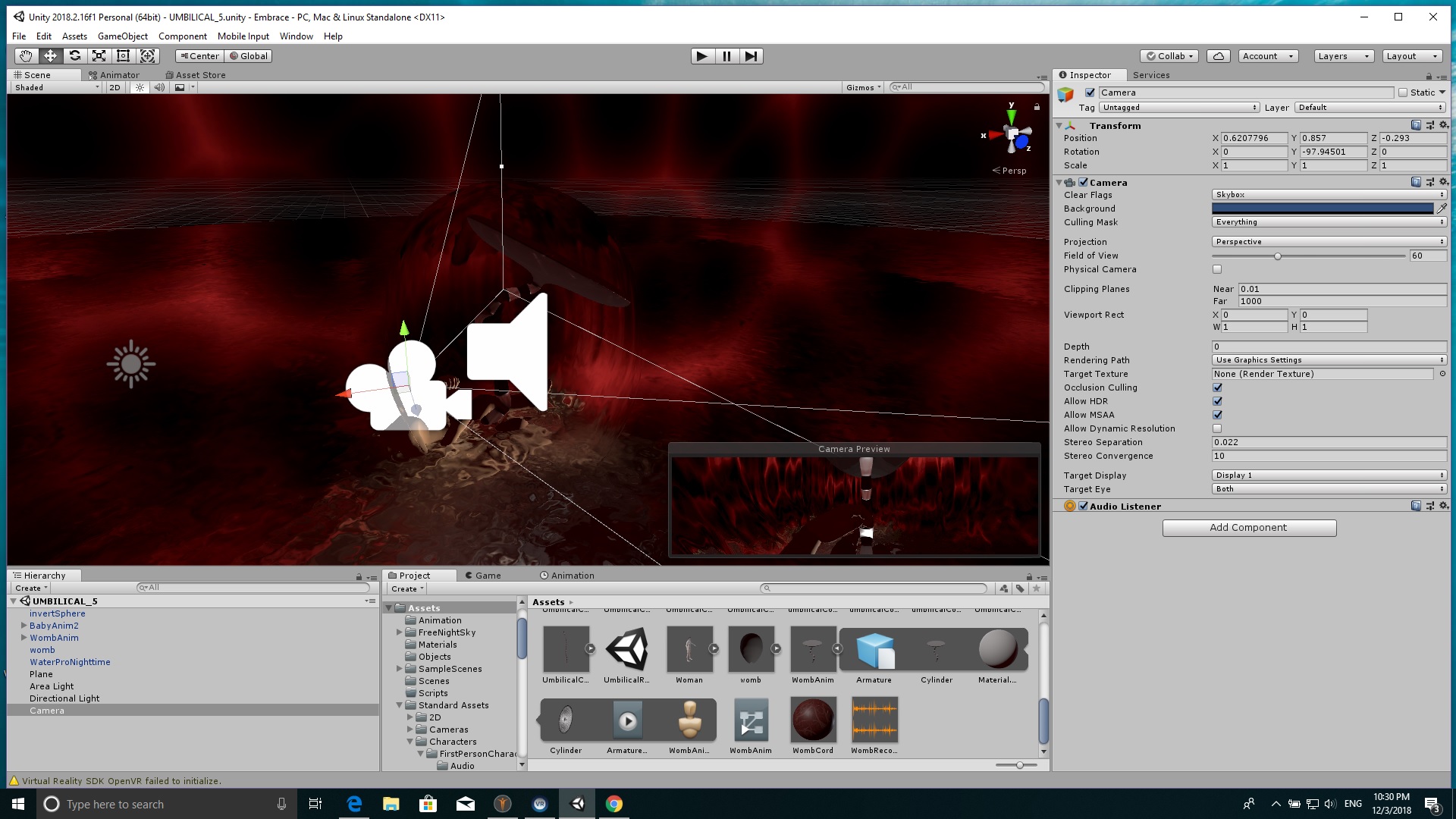Toggle Camera object active checkbox

coord(1090,93)
